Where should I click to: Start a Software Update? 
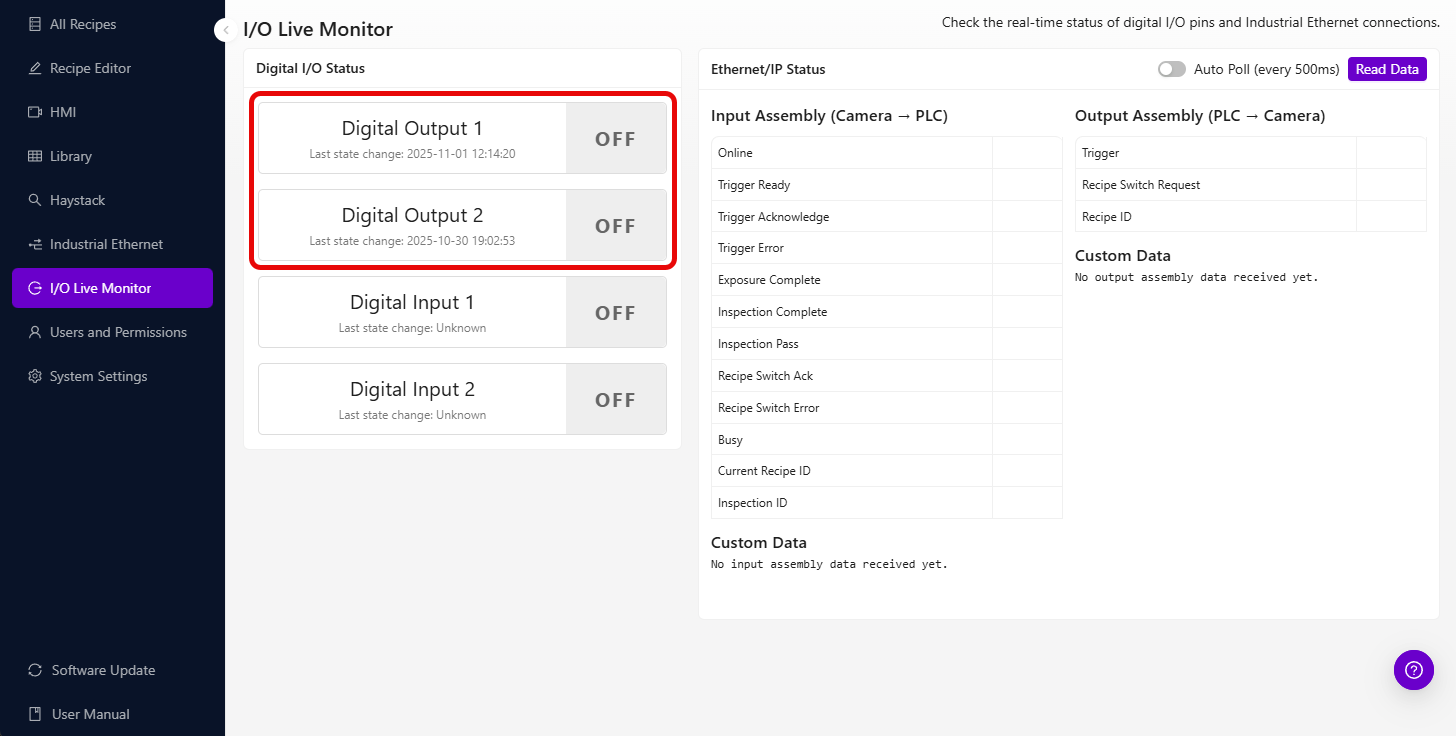click(x=102, y=670)
